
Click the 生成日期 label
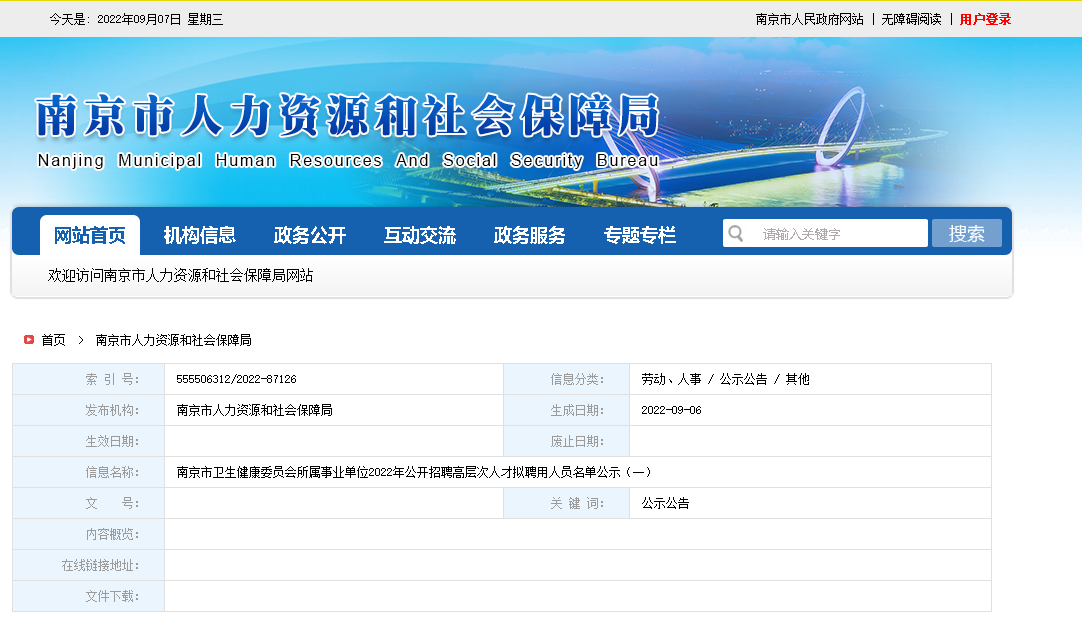[577, 411]
